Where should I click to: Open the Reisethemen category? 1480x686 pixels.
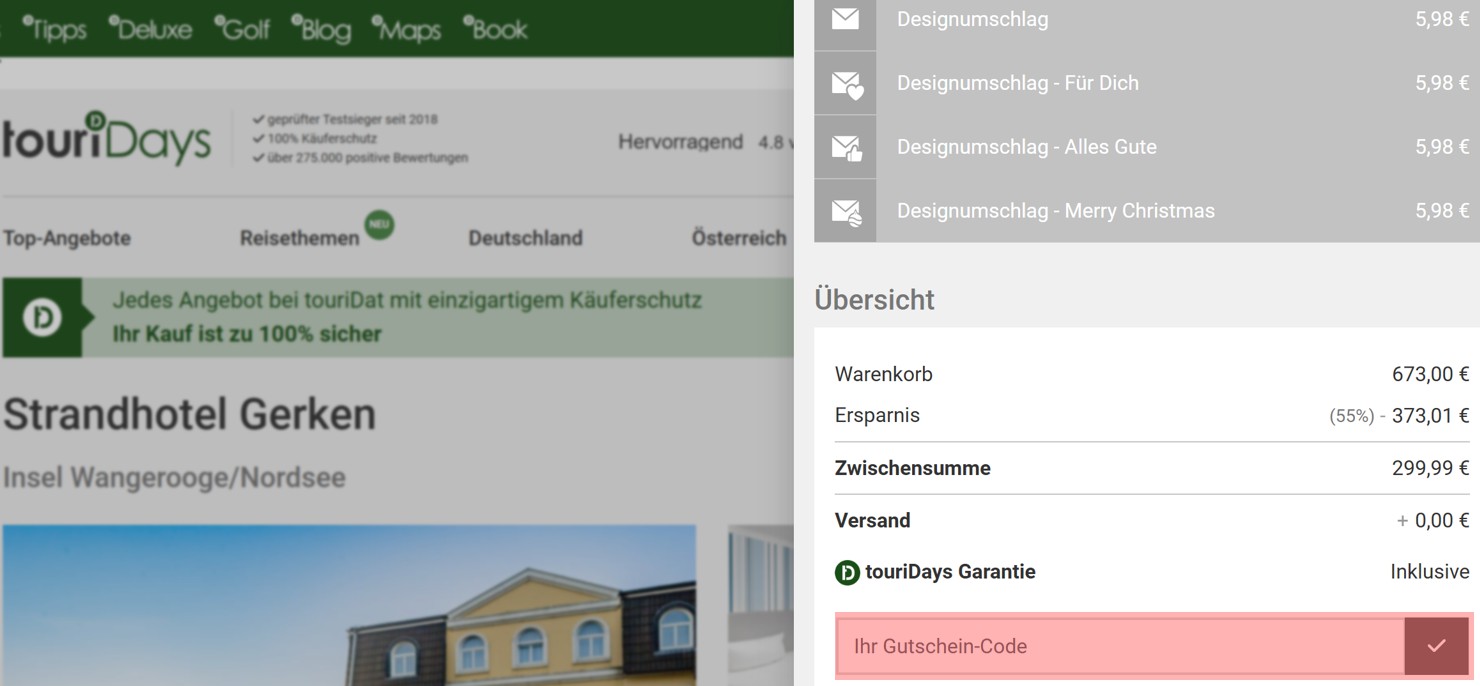point(300,238)
